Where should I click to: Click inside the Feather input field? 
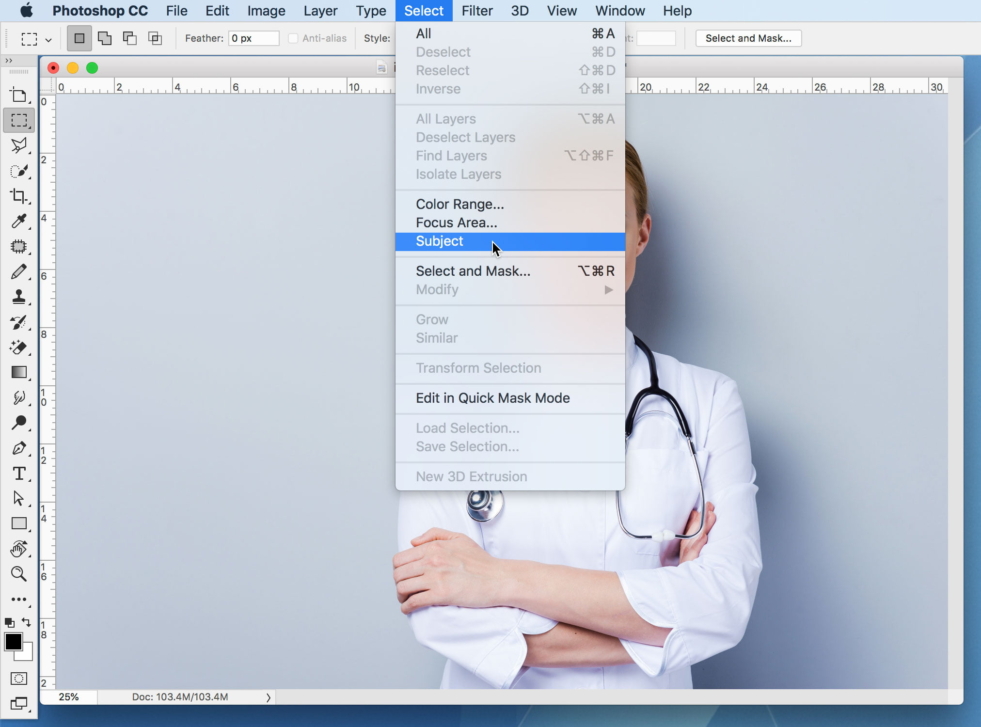[x=253, y=37]
